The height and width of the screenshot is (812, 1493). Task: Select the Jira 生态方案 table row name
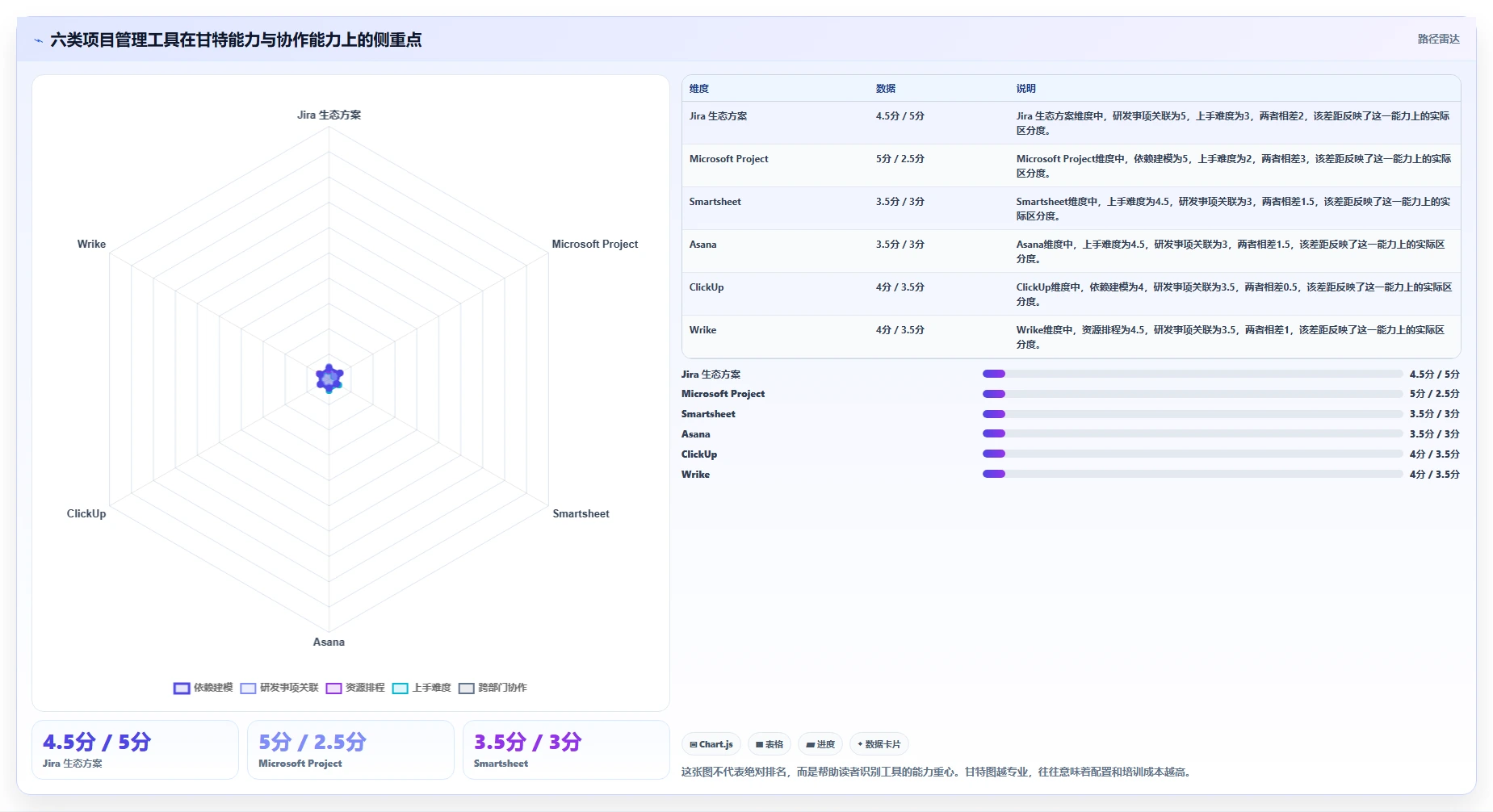pyautogui.click(x=719, y=116)
